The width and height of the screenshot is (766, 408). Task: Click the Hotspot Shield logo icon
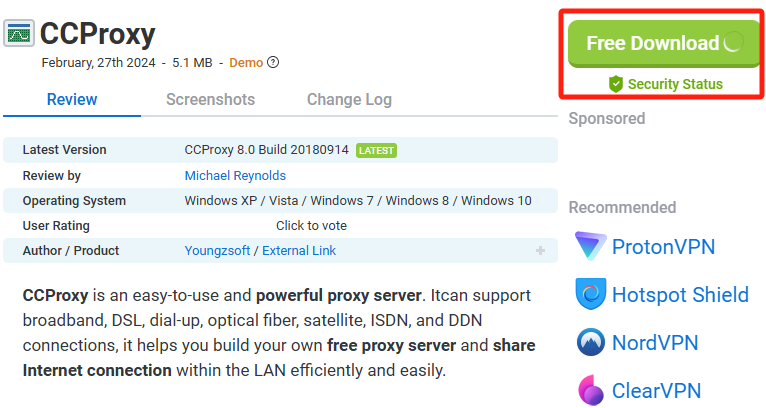coord(591,294)
